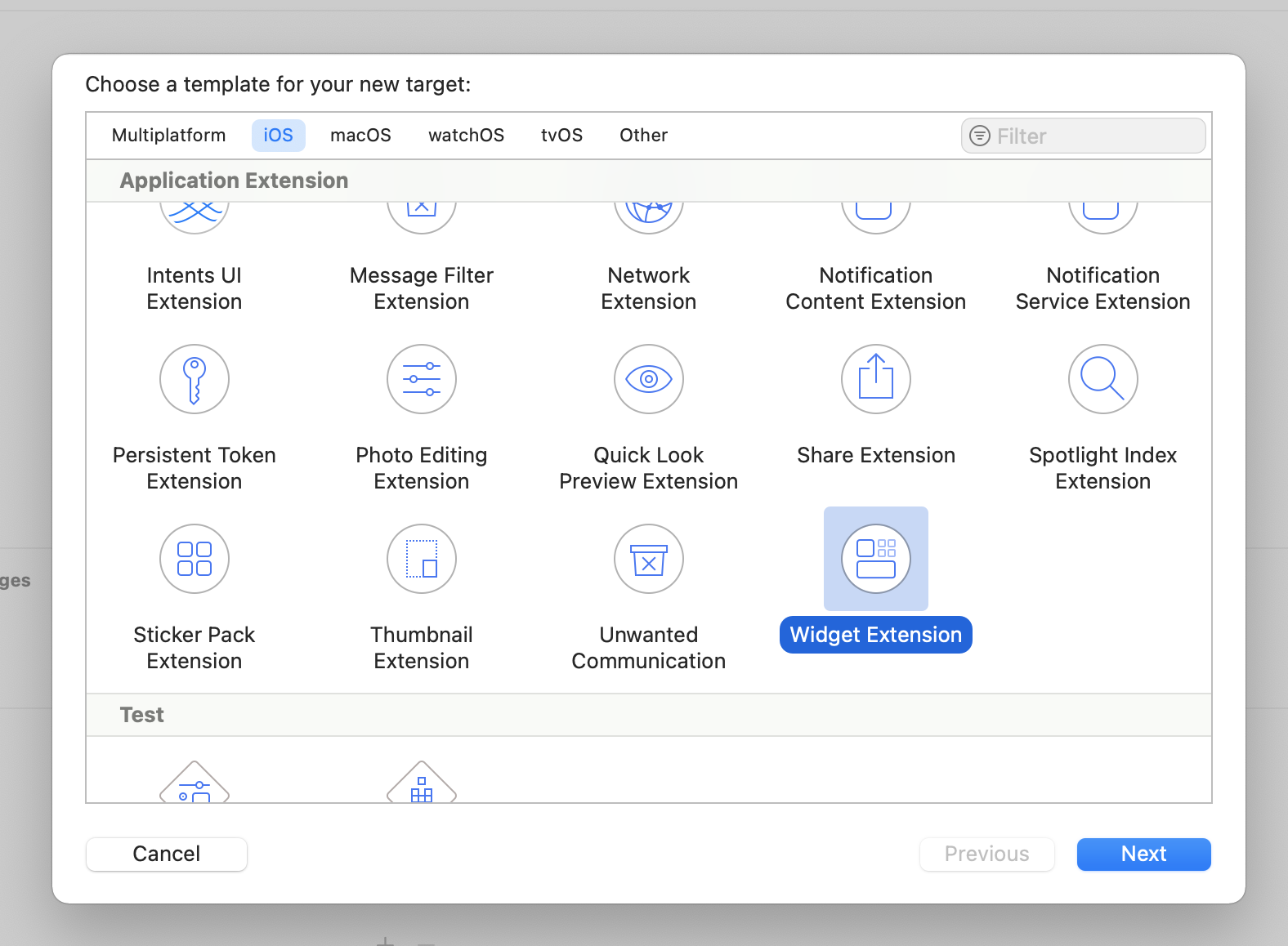The image size is (1288, 946).
Task: Choose the Photo Editing Extension sliders icon
Action: 422,379
